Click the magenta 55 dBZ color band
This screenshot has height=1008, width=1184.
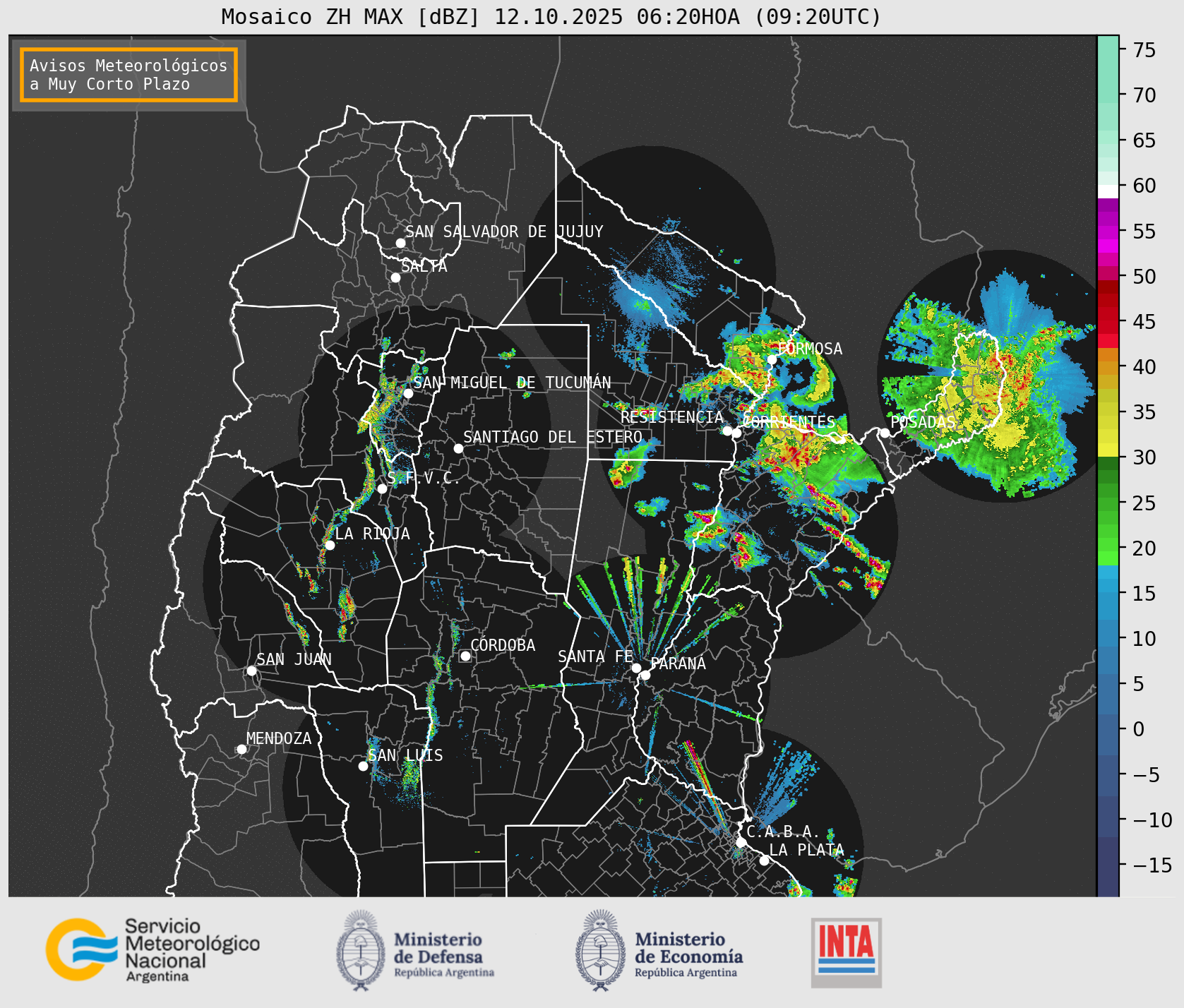(1108, 232)
